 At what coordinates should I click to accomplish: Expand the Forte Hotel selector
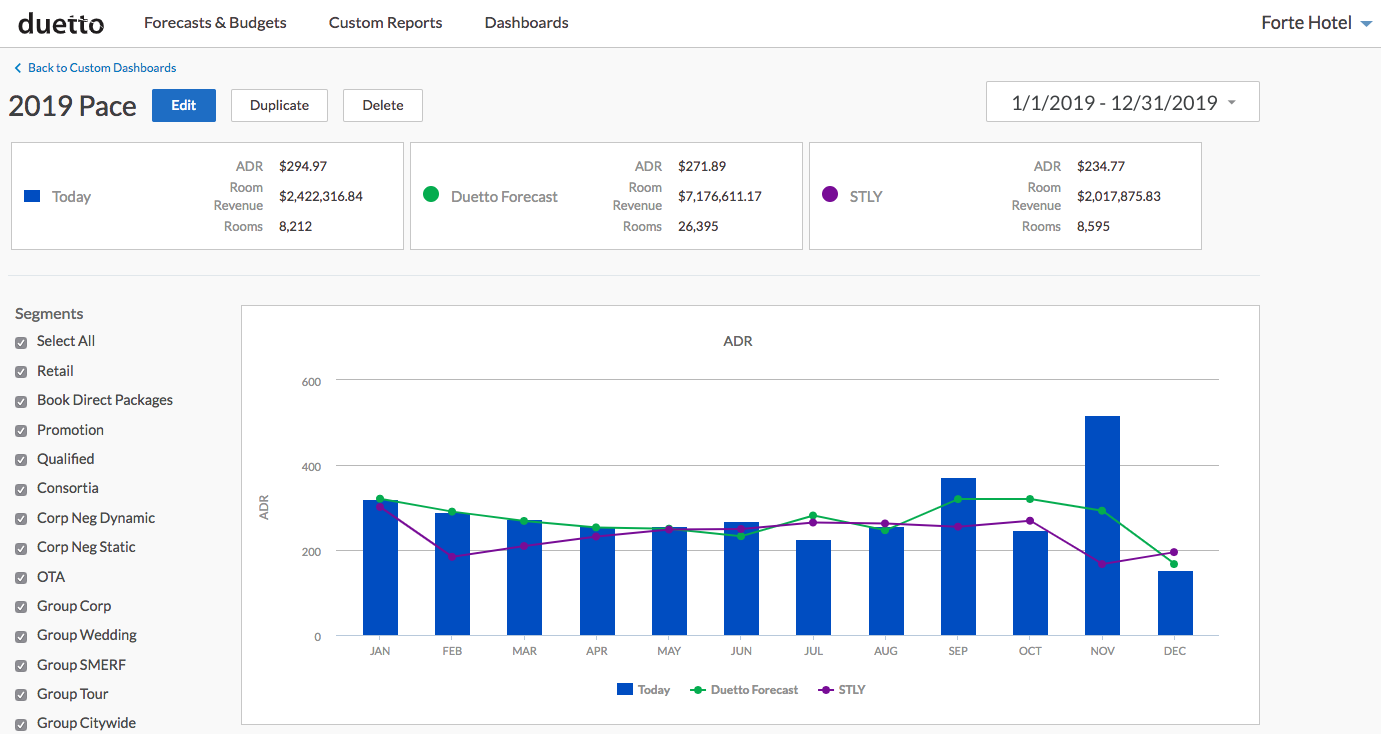(1316, 23)
